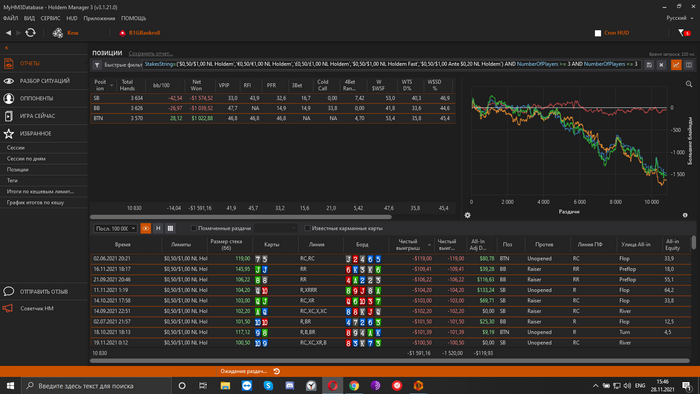Click the grid view icon in the hands panel
Screen dimensions: 700x394
pos(170,228)
